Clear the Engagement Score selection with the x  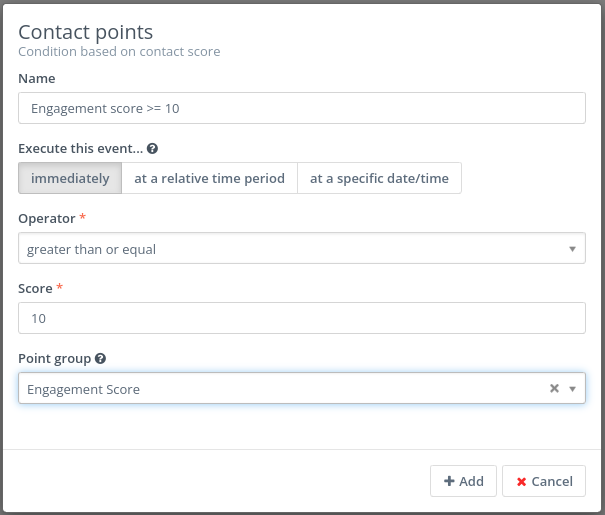(x=554, y=389)
